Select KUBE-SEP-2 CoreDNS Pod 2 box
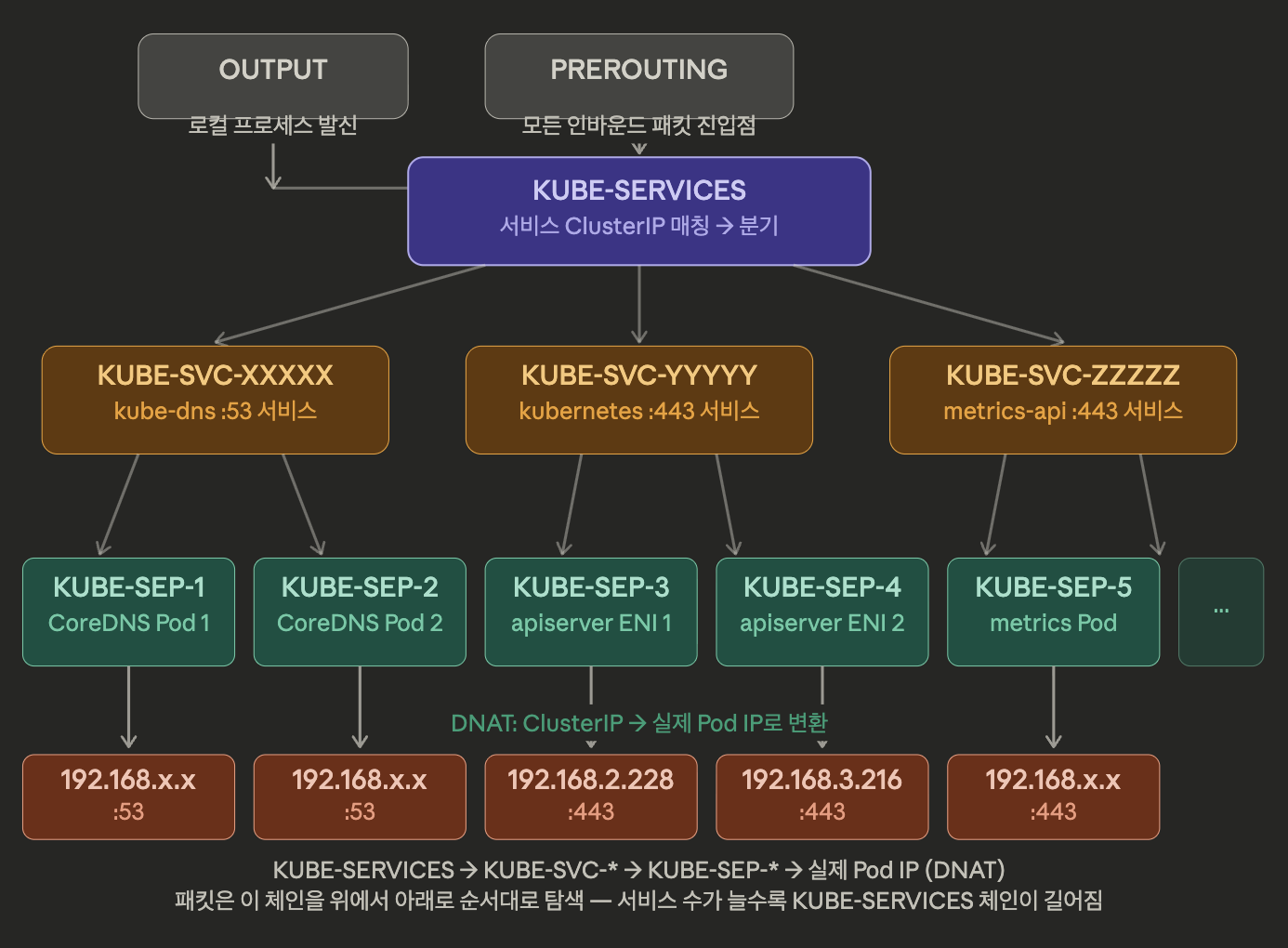 (x=360, y=612)
